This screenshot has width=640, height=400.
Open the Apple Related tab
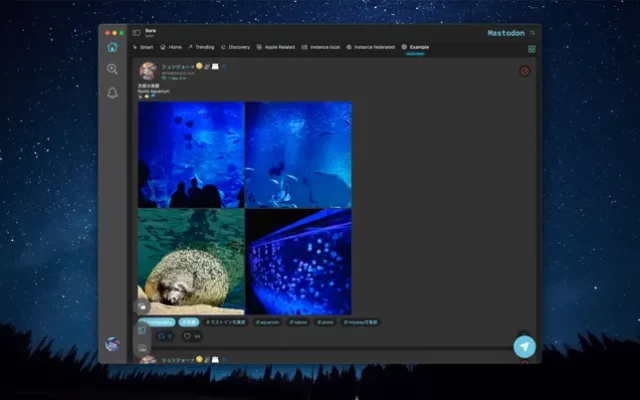click(x=276, y=47)
